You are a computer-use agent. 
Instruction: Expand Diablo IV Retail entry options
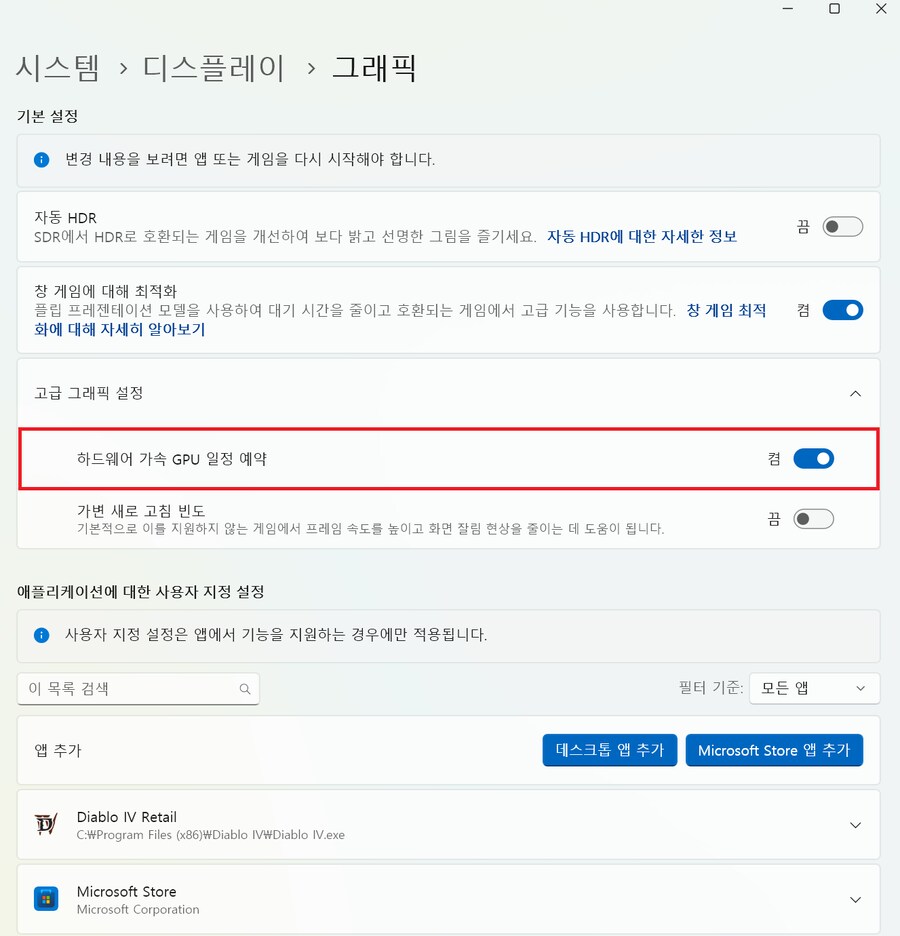tap(855, 824)
